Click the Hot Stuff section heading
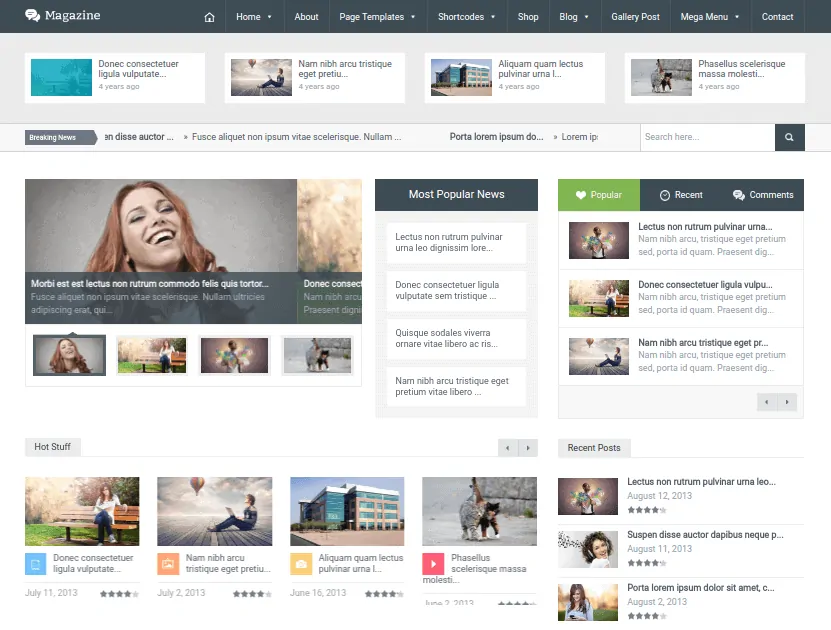 [x=52, y=447]
